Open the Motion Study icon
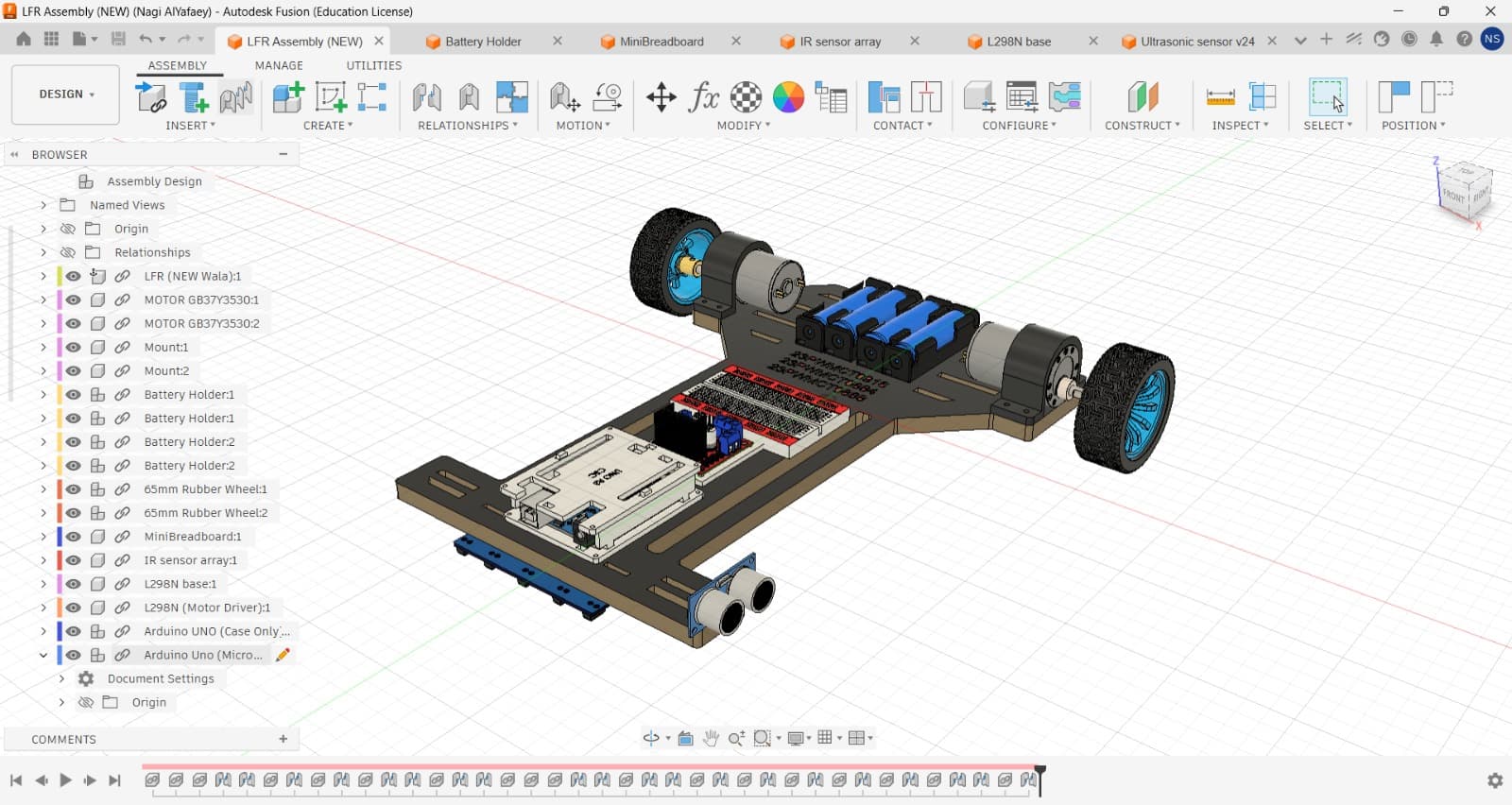The width and height of the screenshot is (1512, 805). point(608,97)
